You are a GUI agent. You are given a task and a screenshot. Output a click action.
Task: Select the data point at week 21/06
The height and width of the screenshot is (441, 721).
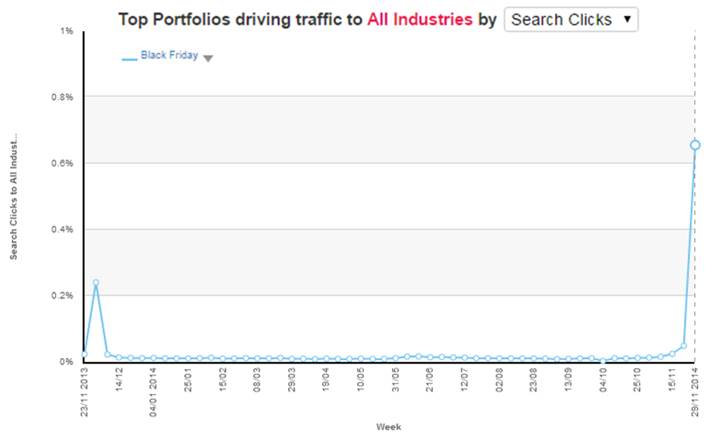click(x=430, y=356)
